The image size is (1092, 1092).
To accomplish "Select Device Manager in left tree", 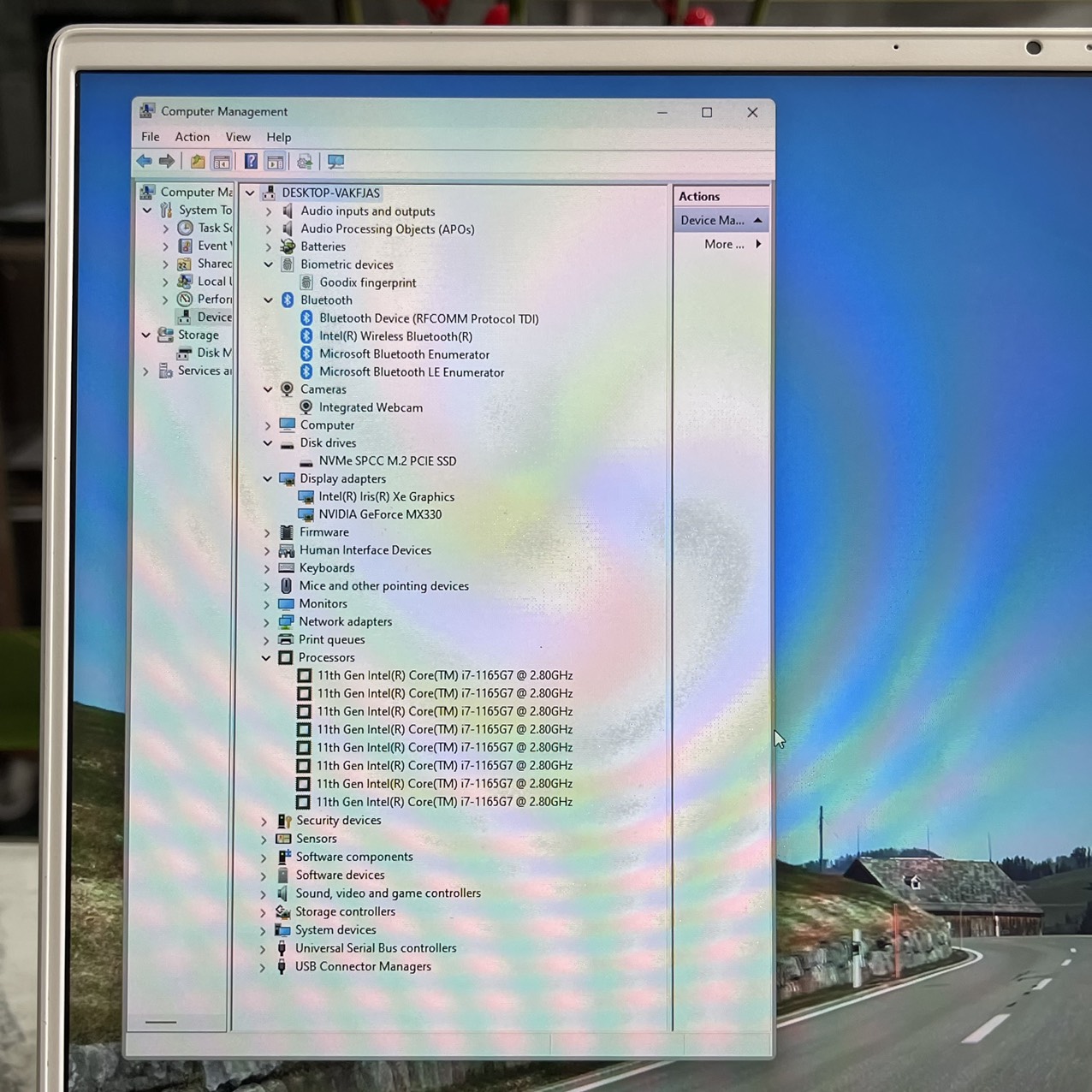I will [214, 317].
